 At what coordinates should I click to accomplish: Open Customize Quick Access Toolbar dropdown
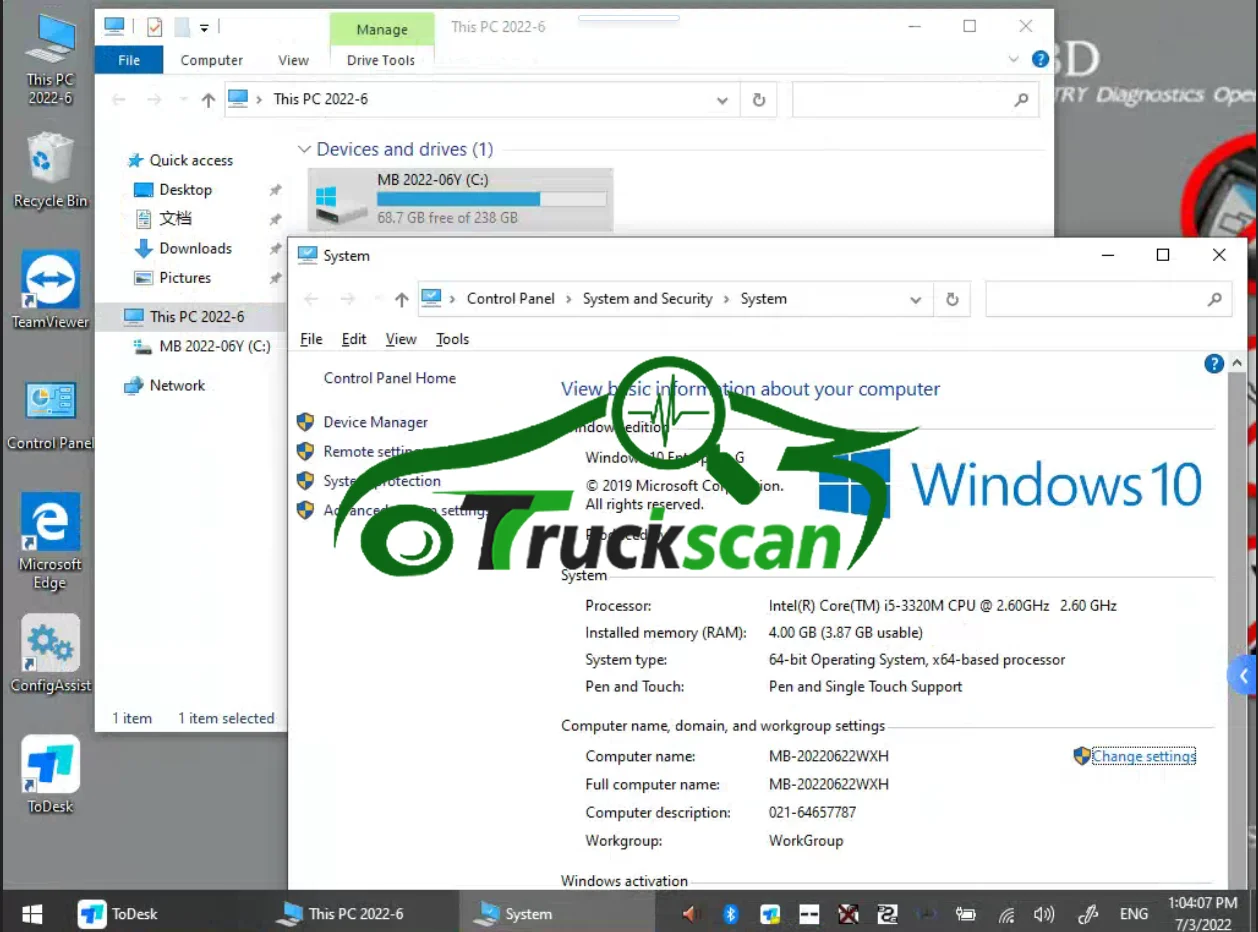click(x=204, y=27)
